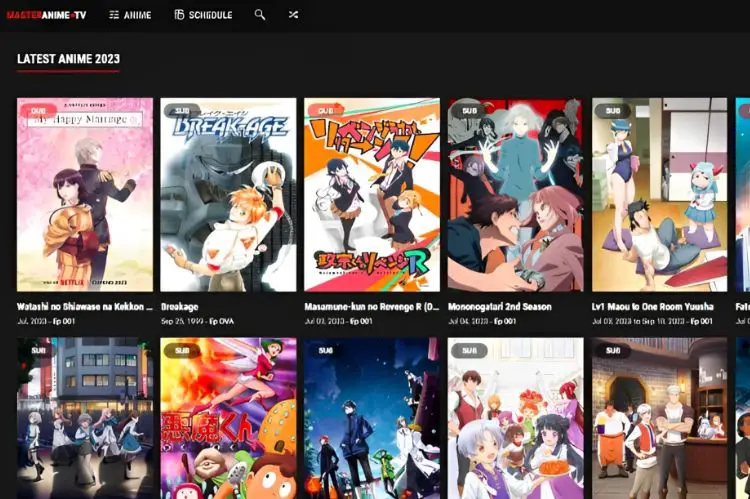Open the search icon in the header
Viewport: 750px width, 499px height.
[x=260, y=15]
